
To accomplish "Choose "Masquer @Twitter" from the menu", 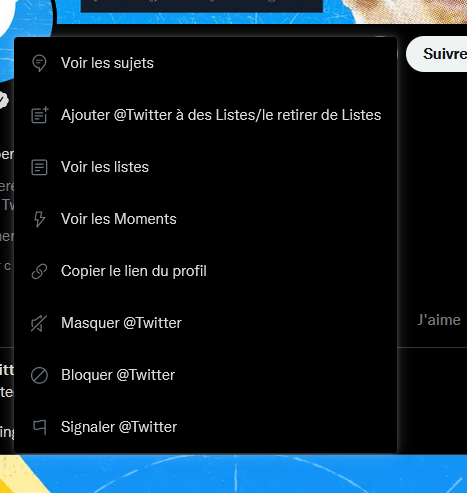I will (206, 323).
